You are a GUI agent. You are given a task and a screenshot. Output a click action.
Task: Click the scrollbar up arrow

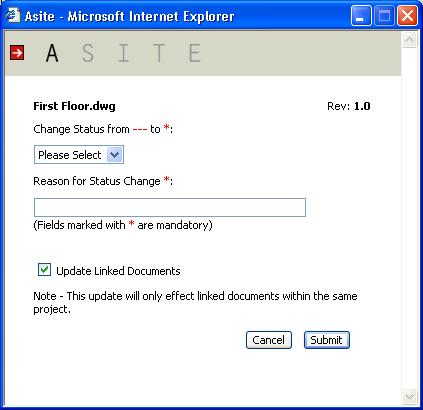[409, 40]
